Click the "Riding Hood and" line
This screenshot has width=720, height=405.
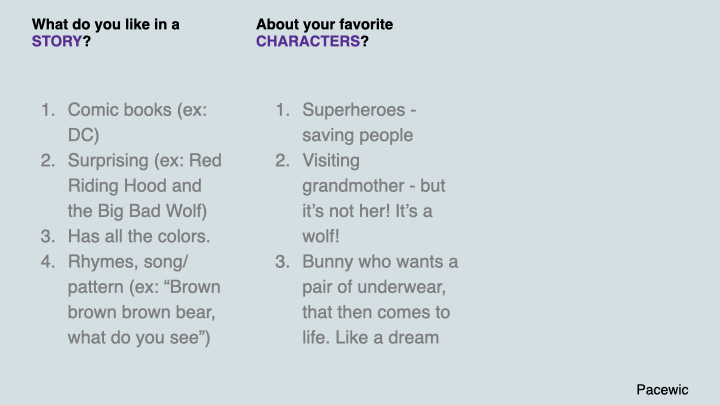(x=134, y=185)
